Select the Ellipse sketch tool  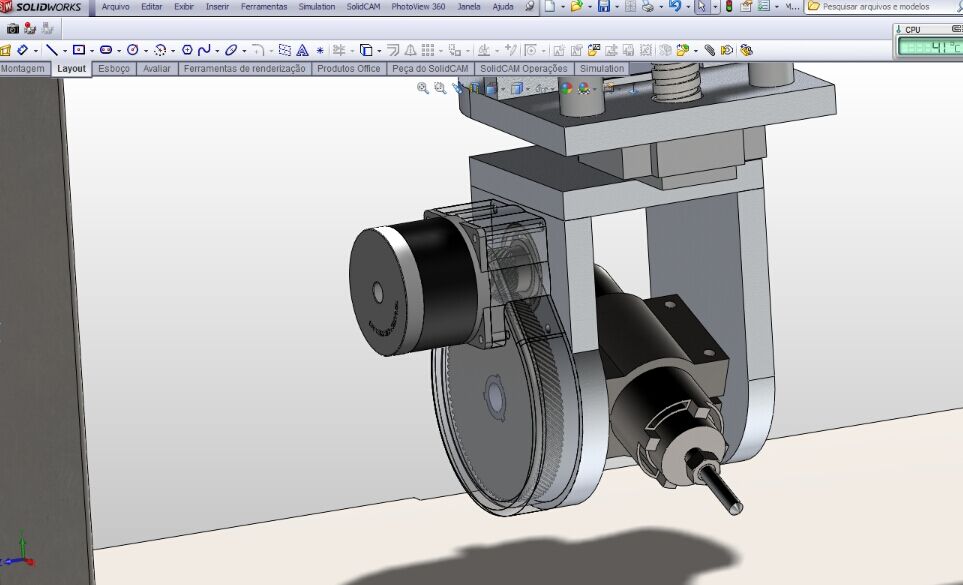pos(230,49)
